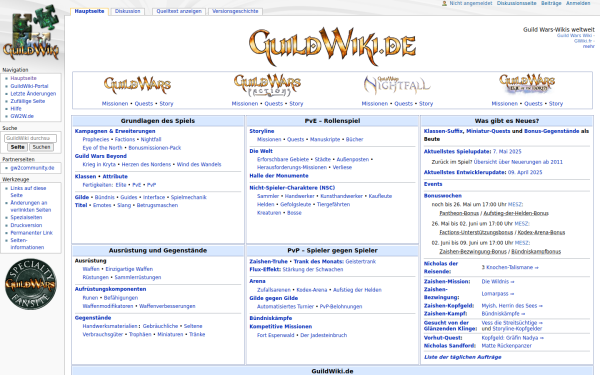Open Links auf diese Seite
Viewport: 600px width, 375px height.
pos(28,192)
